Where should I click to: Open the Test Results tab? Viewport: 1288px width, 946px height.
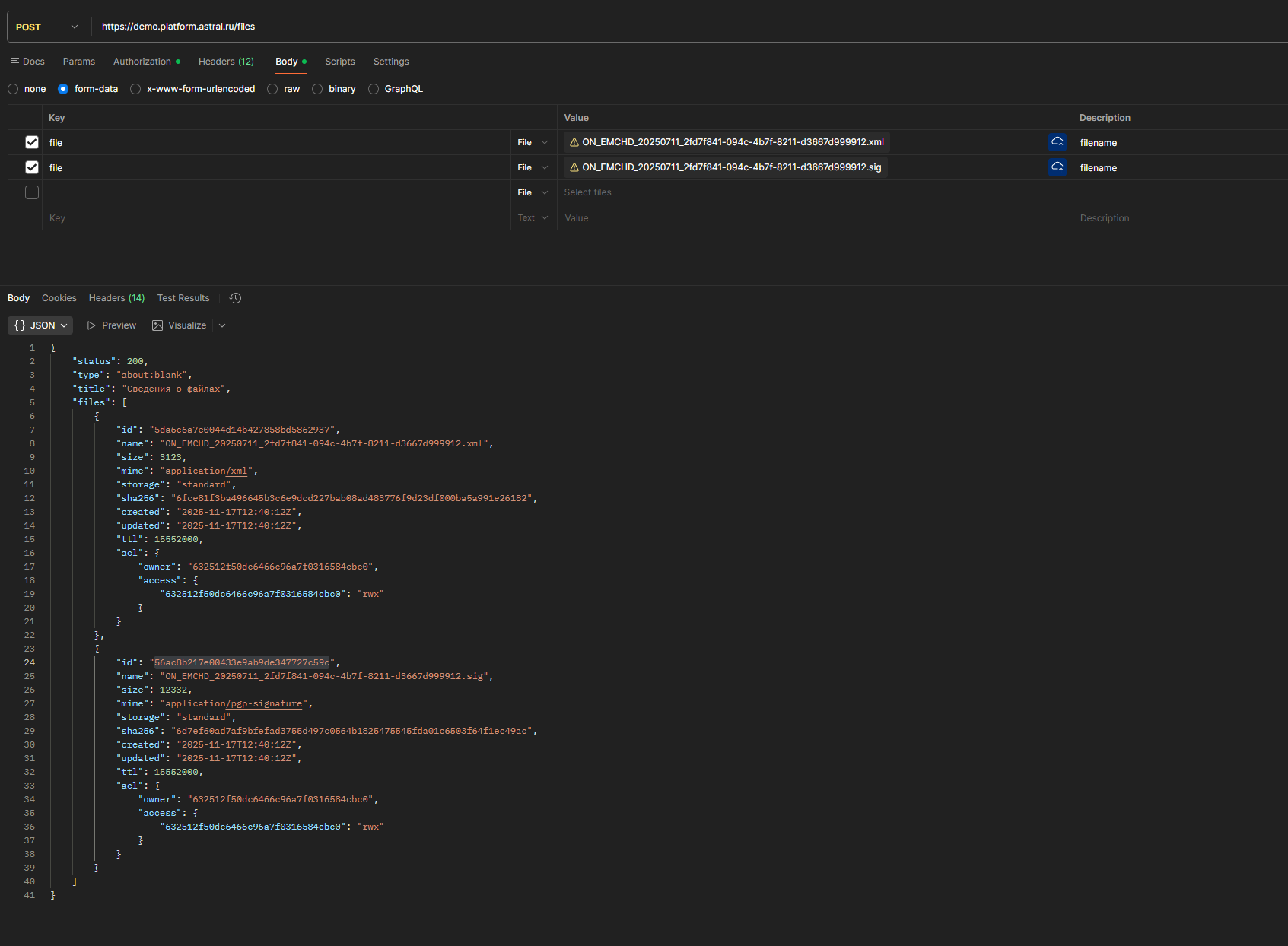click(x=183, y=298)
